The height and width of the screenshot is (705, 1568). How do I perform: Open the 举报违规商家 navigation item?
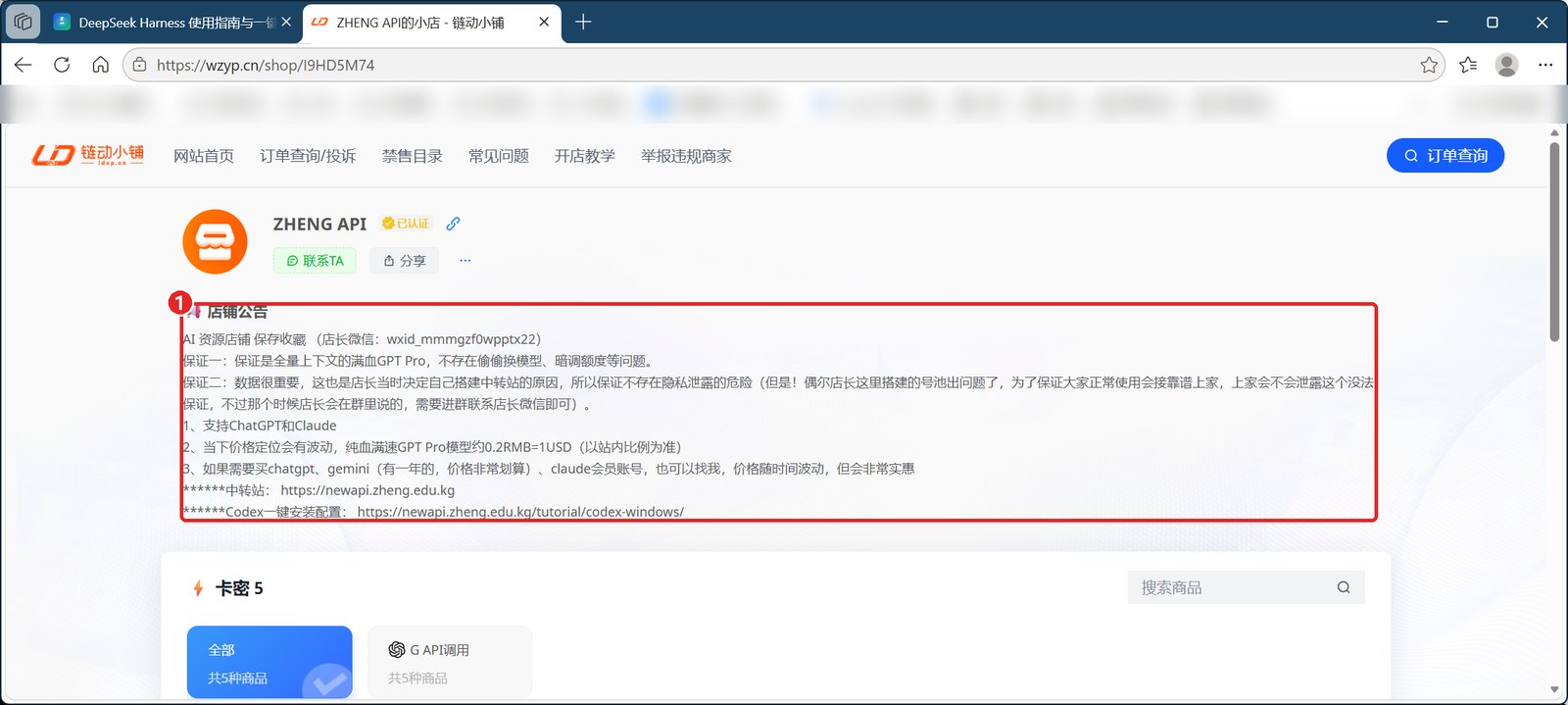point(686,156)
